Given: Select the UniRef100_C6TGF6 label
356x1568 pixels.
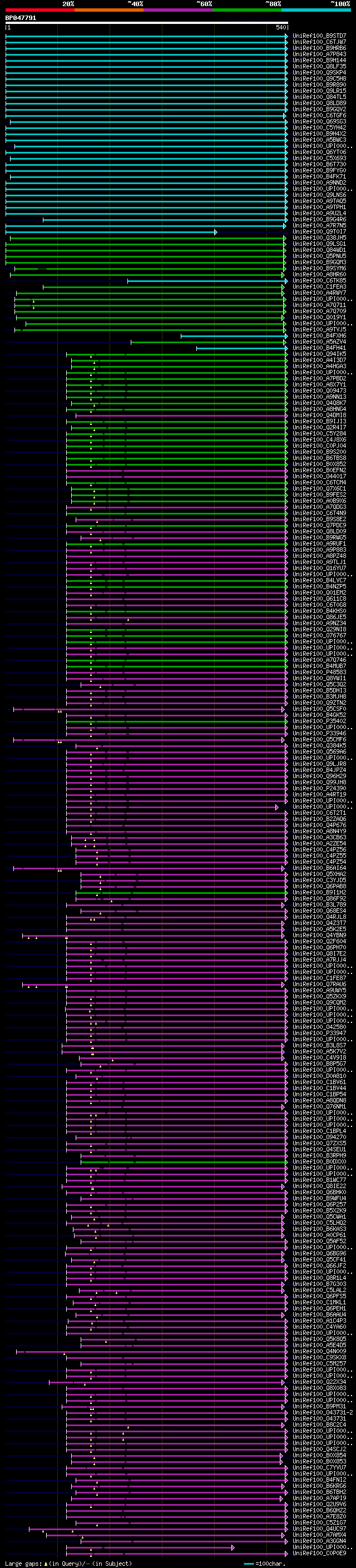Looking at the screenshot, I should [x=319, y=116].
